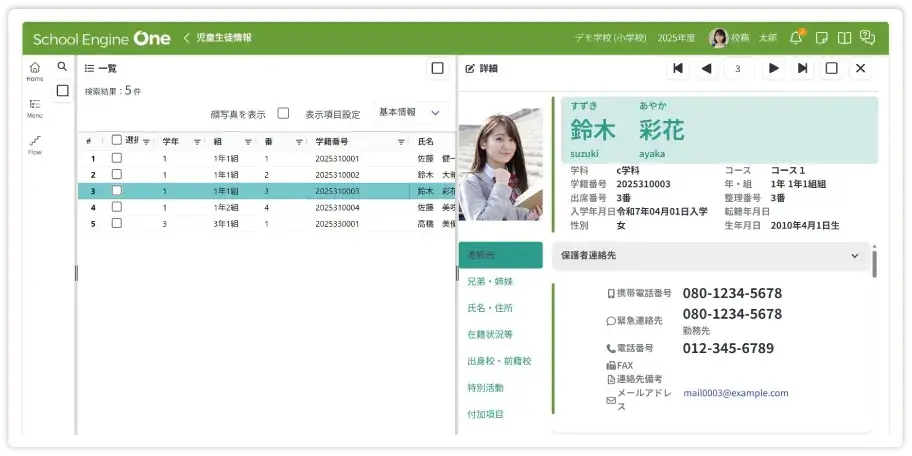912x456 pixels.
Task: Check the checkbox for row 5
Action: click(x=117, y=223)
